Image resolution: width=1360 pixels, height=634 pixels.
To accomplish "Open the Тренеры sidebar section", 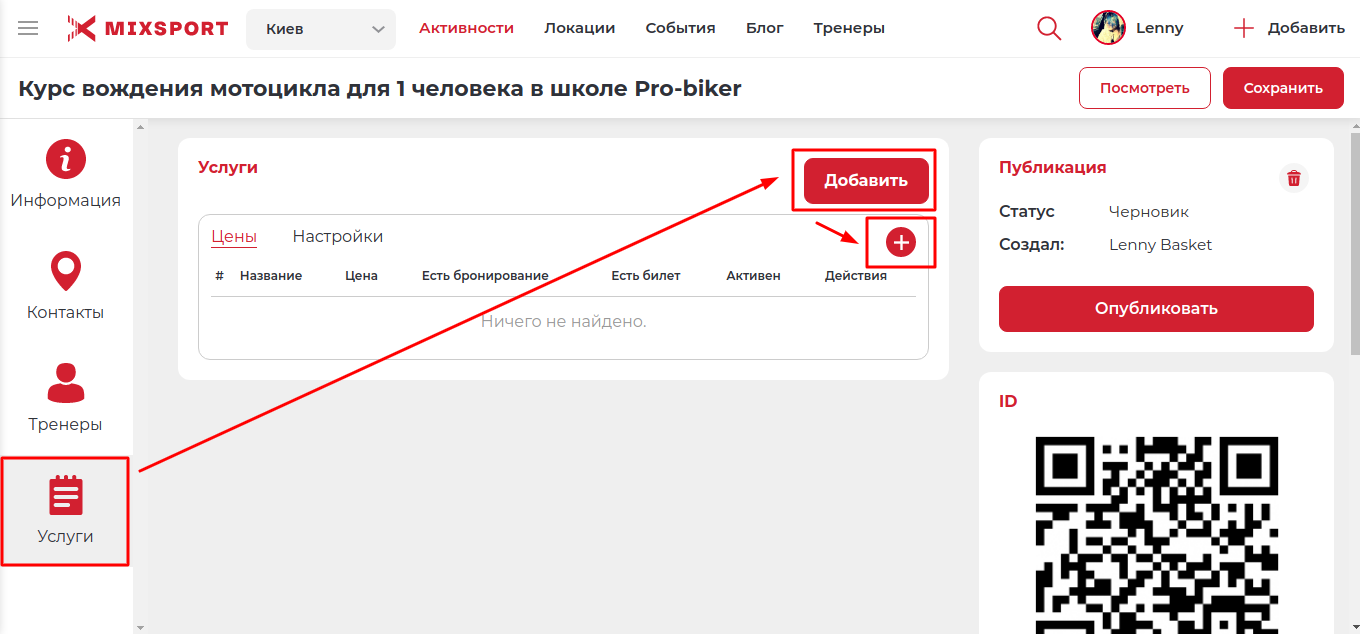I will click(66, 399).
